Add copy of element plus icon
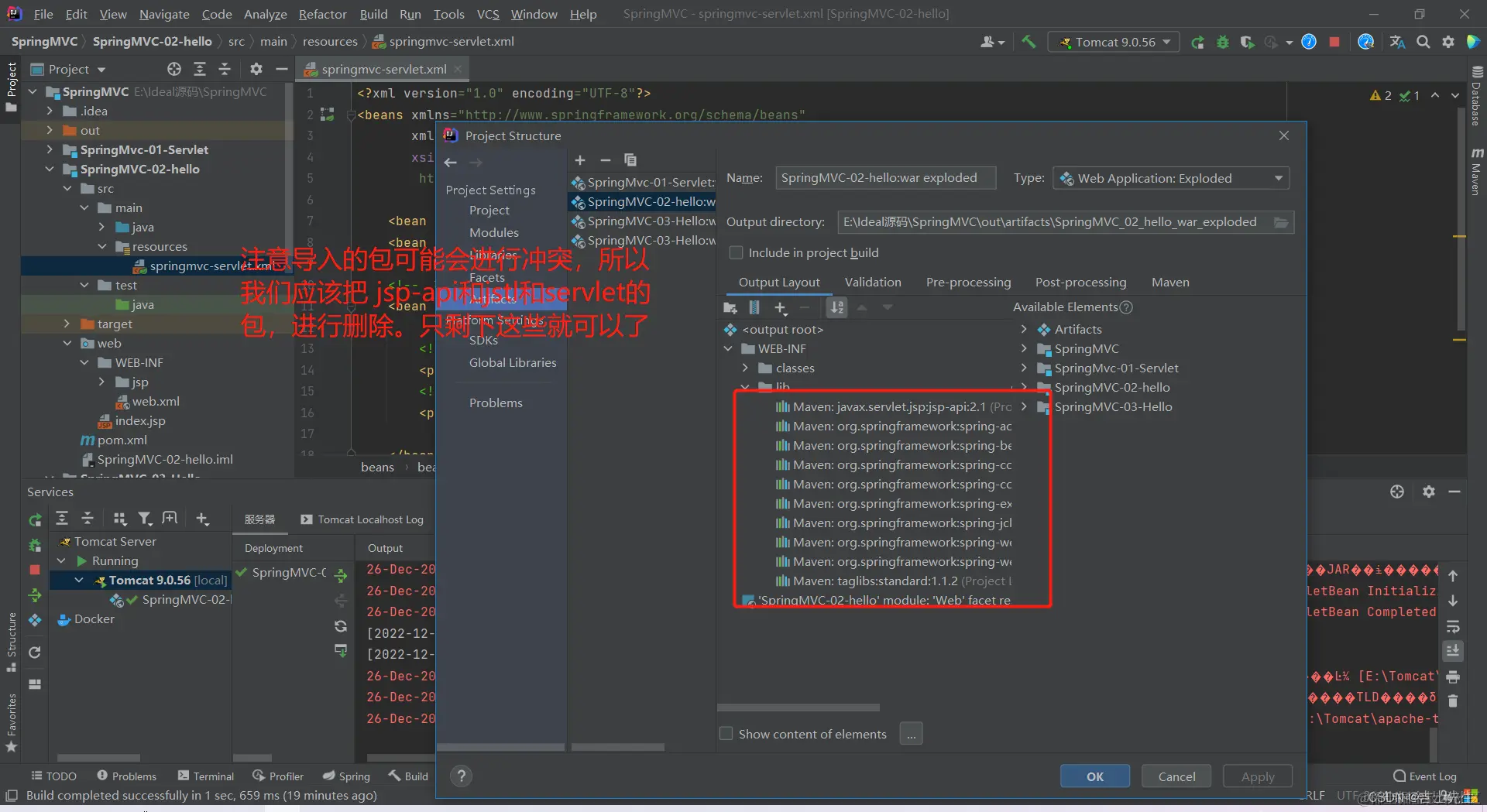 (x=781, y=308)
